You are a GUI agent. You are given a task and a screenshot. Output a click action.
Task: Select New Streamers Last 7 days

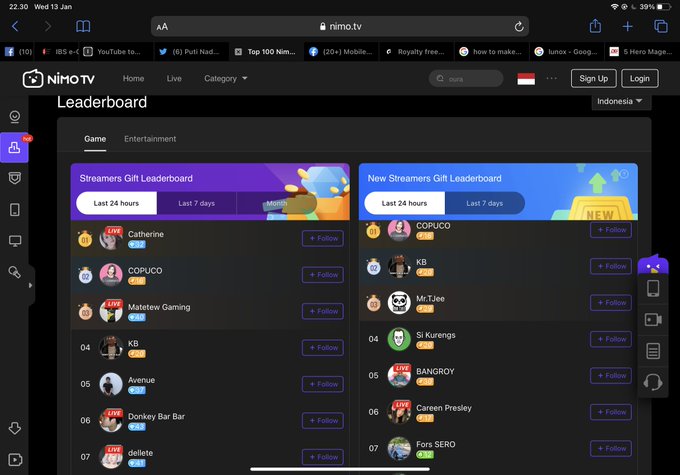pyautogui.click(x=484, y=203)
